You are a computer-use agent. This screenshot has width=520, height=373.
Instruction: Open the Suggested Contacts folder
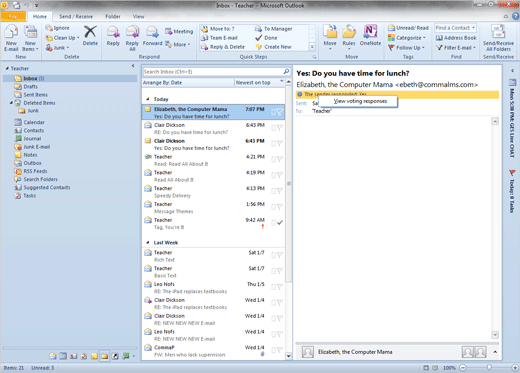(x=47, y=187)
